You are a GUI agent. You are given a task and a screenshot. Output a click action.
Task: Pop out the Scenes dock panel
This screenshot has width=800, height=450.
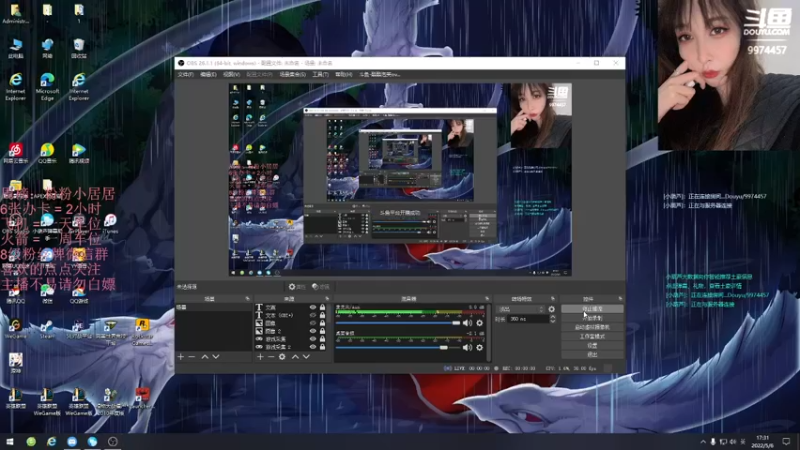(x=247, y=298)
